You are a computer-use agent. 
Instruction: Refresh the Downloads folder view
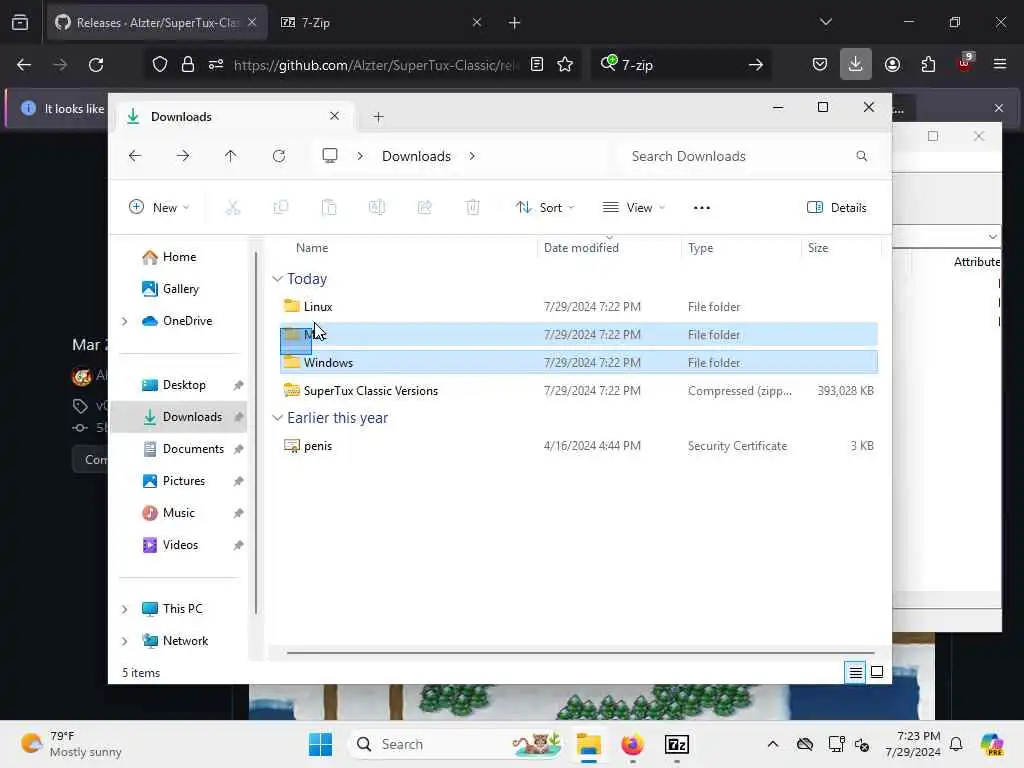279,156
